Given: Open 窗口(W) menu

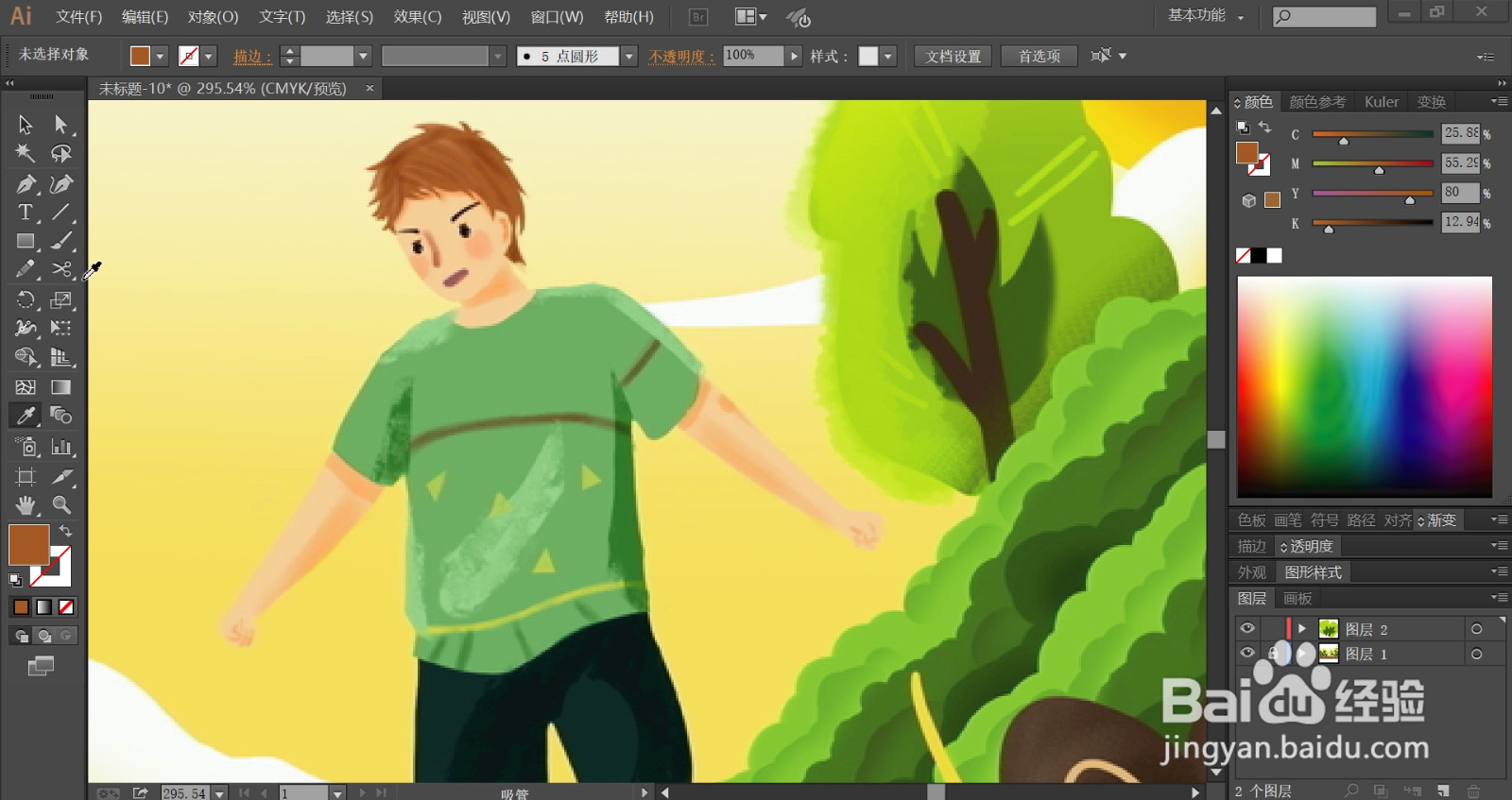Looking at the screenshot, I should pyautogui.click(x=557, y=17).
